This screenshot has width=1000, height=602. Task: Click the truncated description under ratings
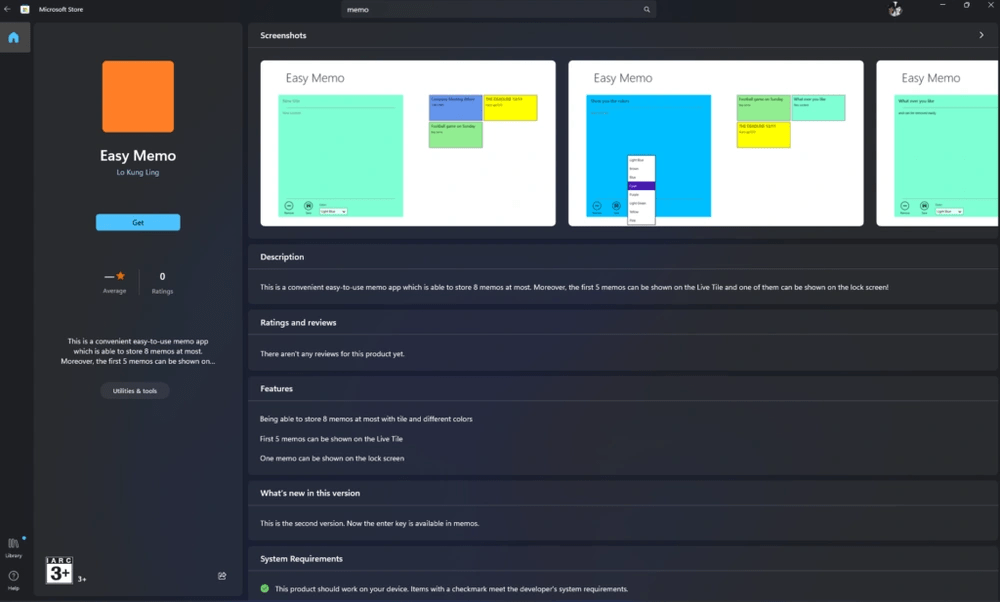pyautogui.click(x=138, y=351)
